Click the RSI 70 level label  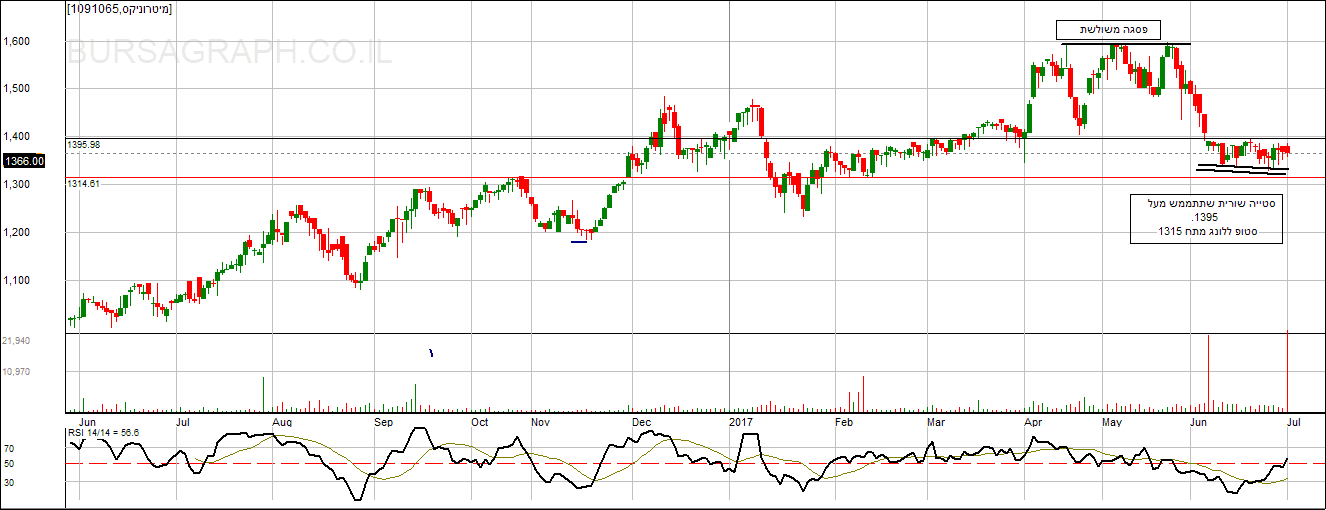[x=8, y=449]
